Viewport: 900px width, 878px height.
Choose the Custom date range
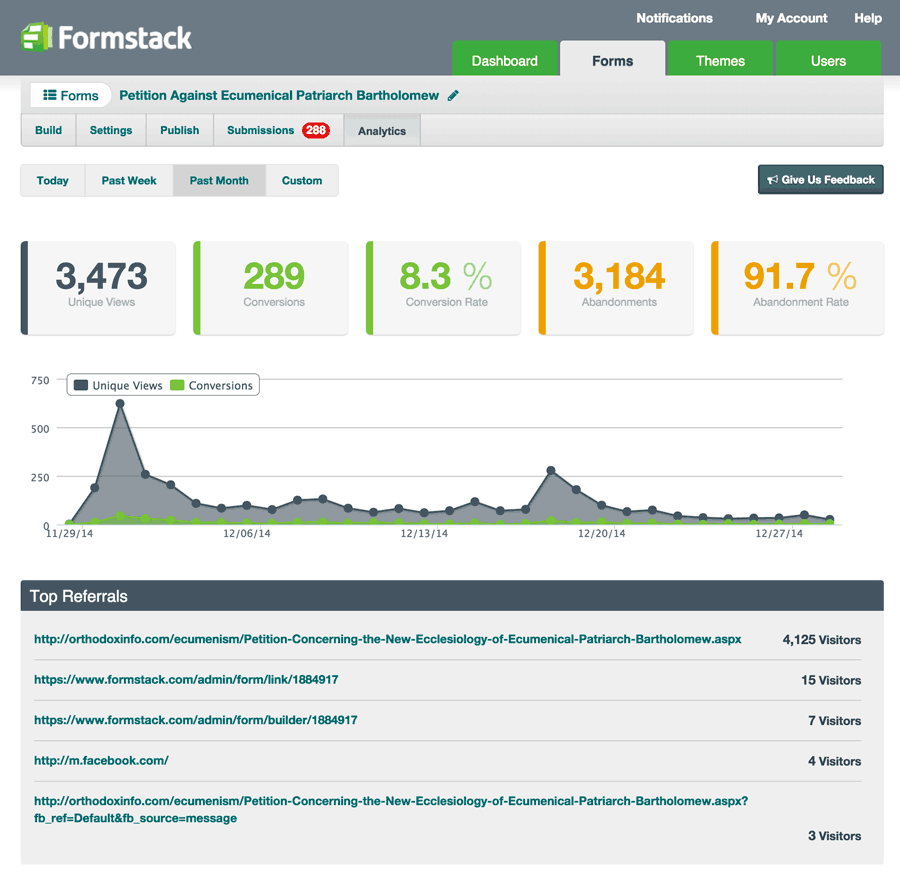point(302,180)
